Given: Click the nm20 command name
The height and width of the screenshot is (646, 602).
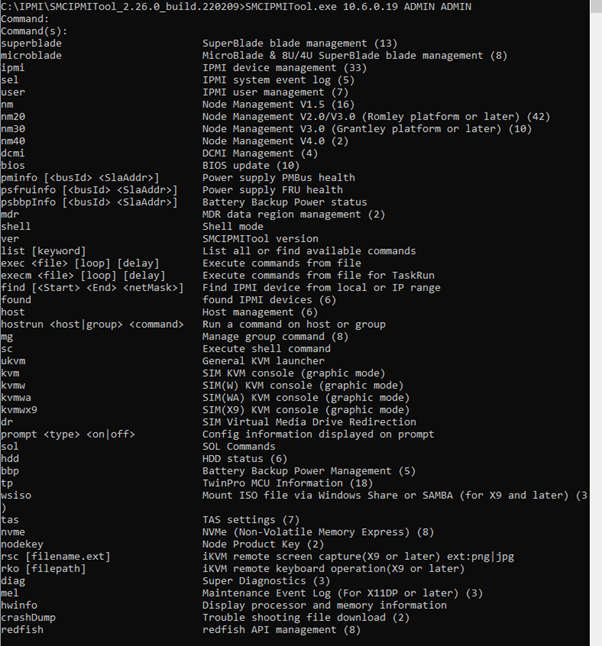Looking at the screenshot, I should pos(13,116).
